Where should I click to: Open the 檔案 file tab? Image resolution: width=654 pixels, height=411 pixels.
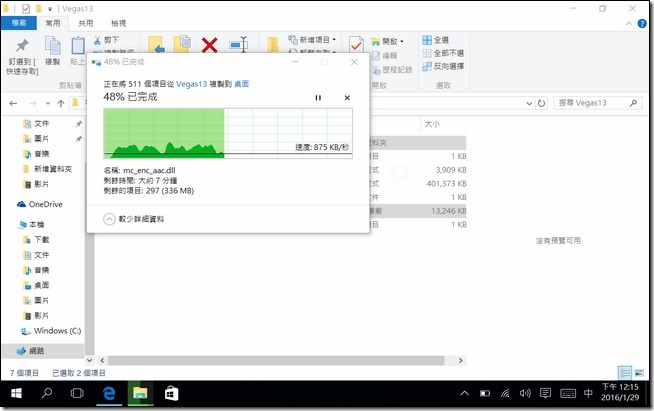19,23
